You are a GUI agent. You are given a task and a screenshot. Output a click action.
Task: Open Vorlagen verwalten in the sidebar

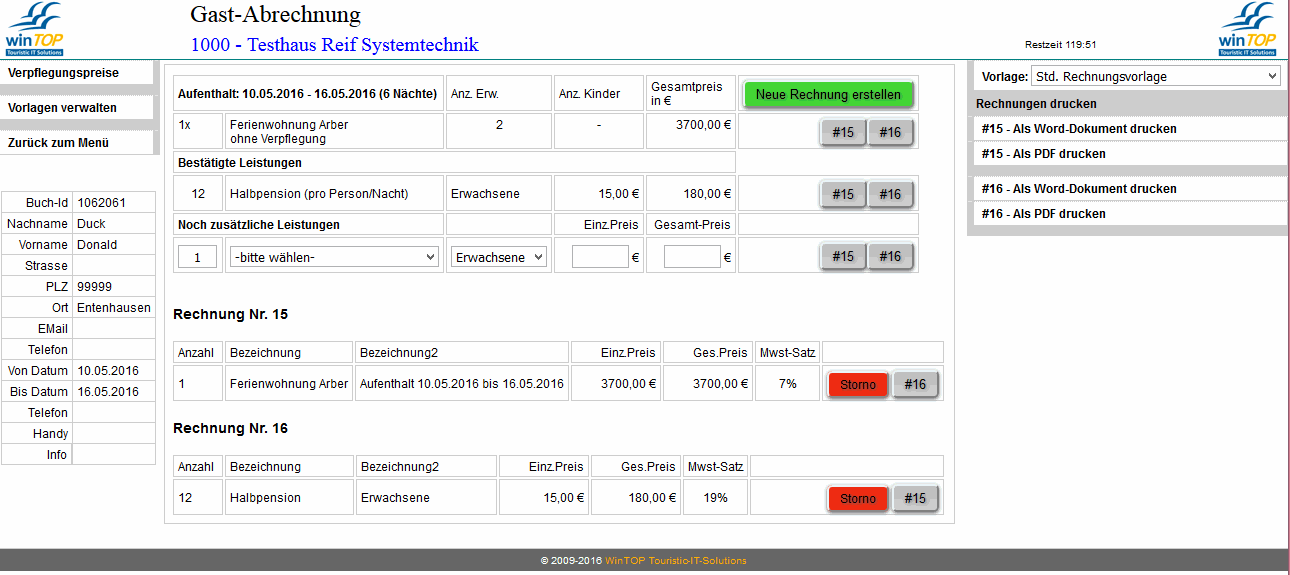coord(63,108)
